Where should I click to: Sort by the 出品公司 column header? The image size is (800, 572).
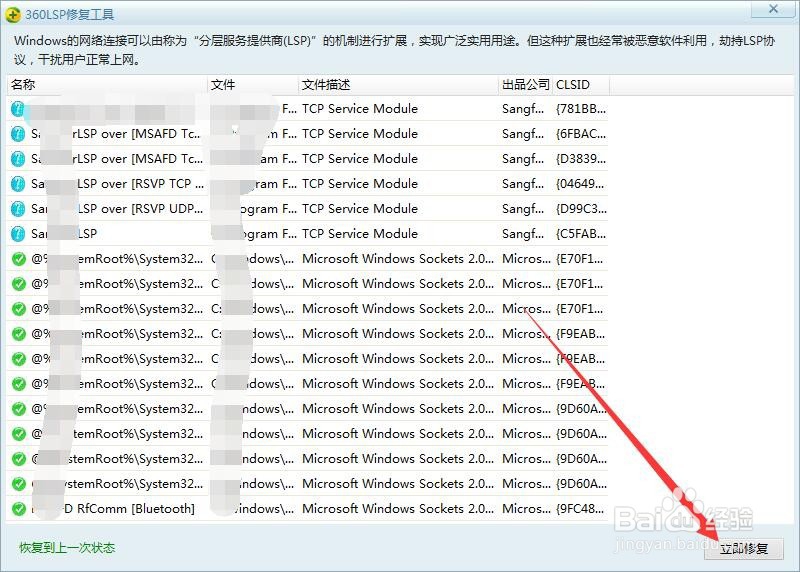[526, 85]
